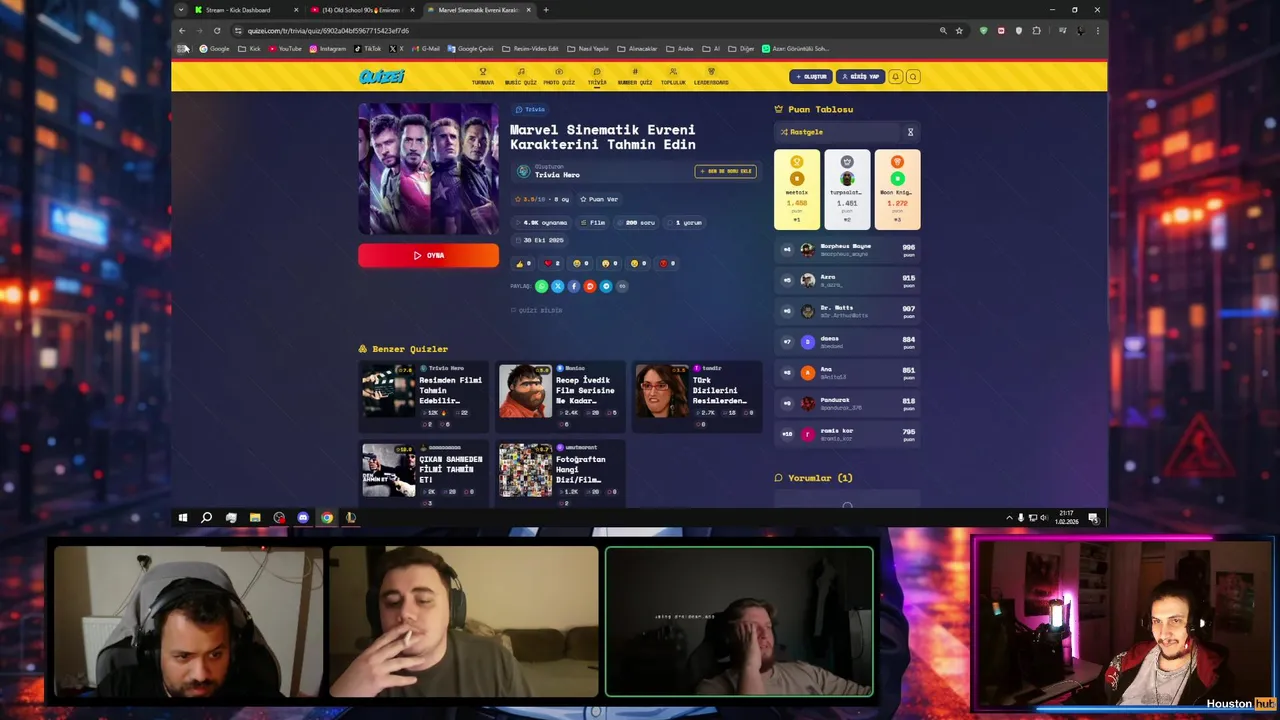The width and height of the screenshot is (1280, 720).
Task: Open Dr. Watts leaderboard row
Action: tap(847, 311)
